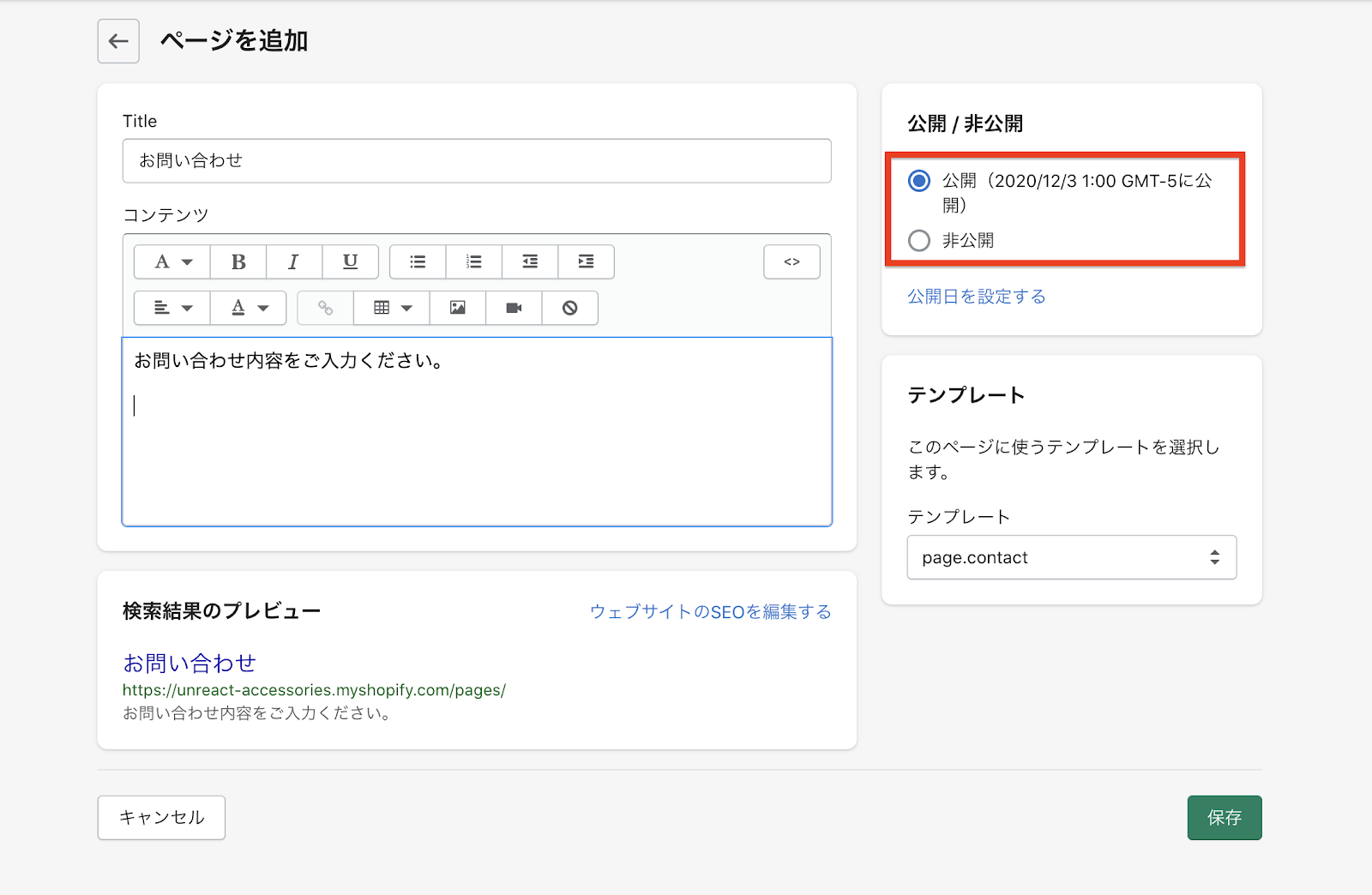This screenshot has height=895, width=1372.
Task: Open the text color picker
Action: (249, 308)
